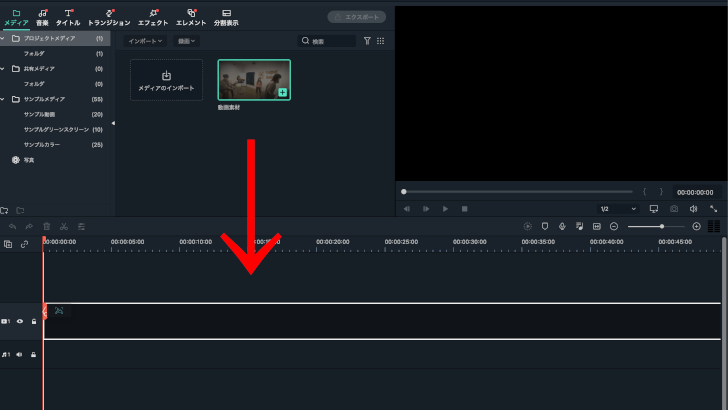Select サンプルグリーンスクリーン item
The image size is (728, 410).
click(x=55, y=130)
